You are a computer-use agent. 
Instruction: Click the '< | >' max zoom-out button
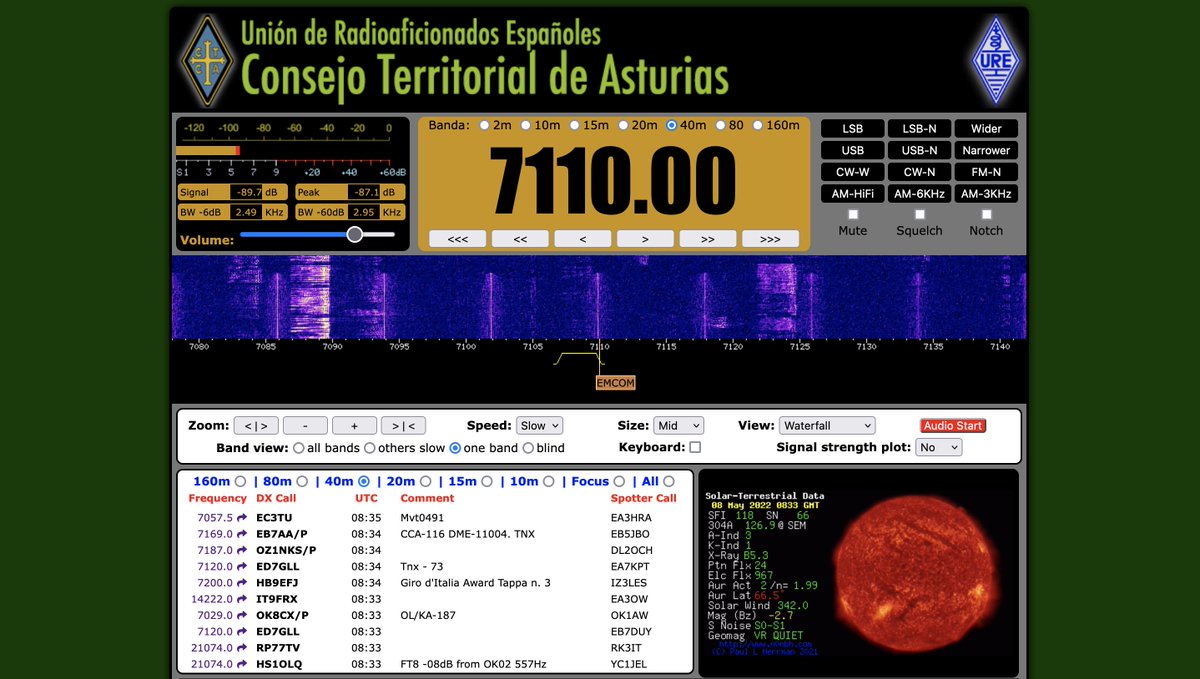pos(256,425)
